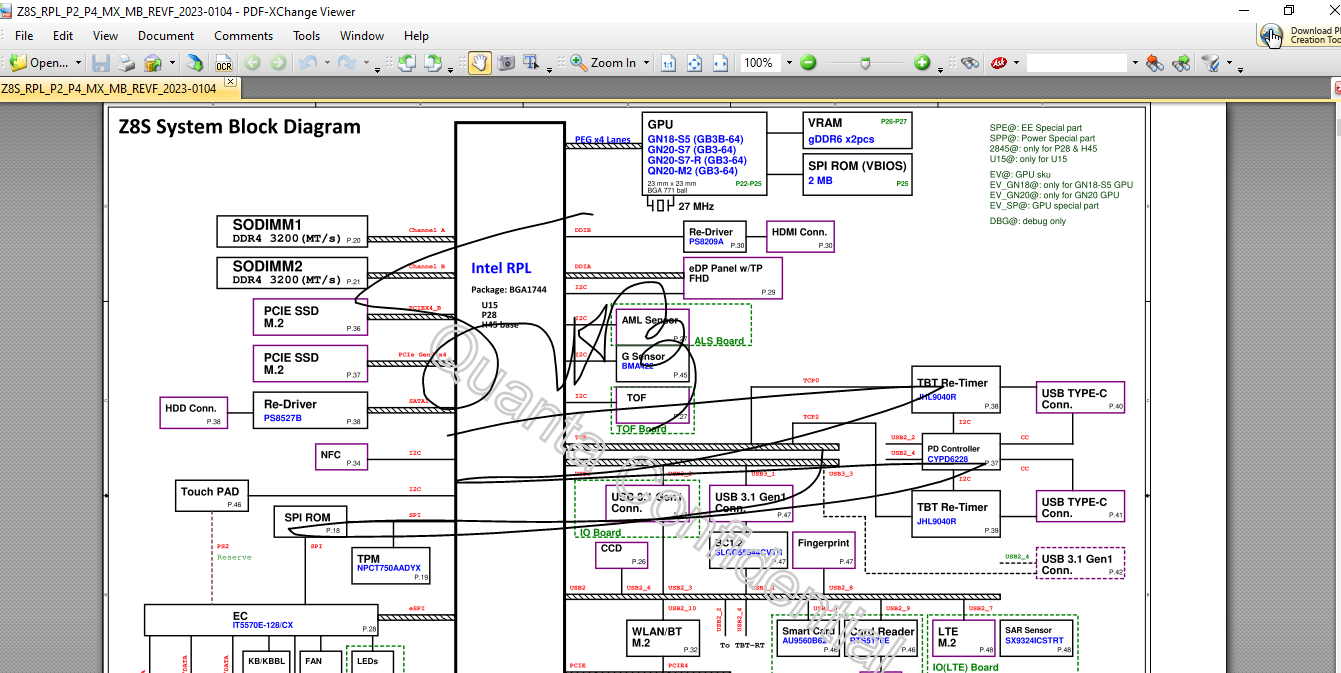Select the Z8S_RPL_P2_P4_MX_MB_REVF_2023-0104 document tab
1341x673 pixels.
[109, 88]
